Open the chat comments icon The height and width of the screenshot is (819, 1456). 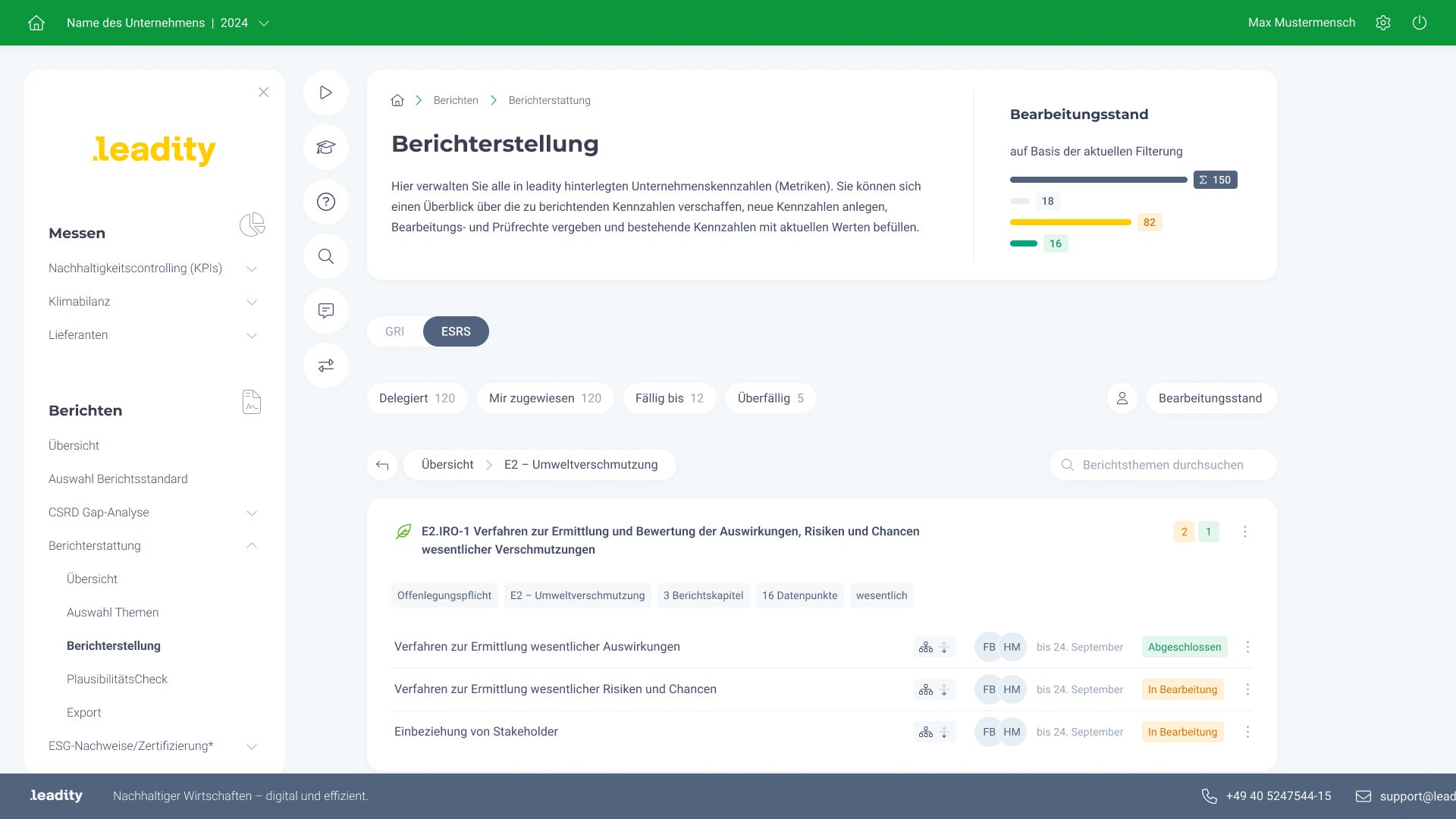coord(326,311)
